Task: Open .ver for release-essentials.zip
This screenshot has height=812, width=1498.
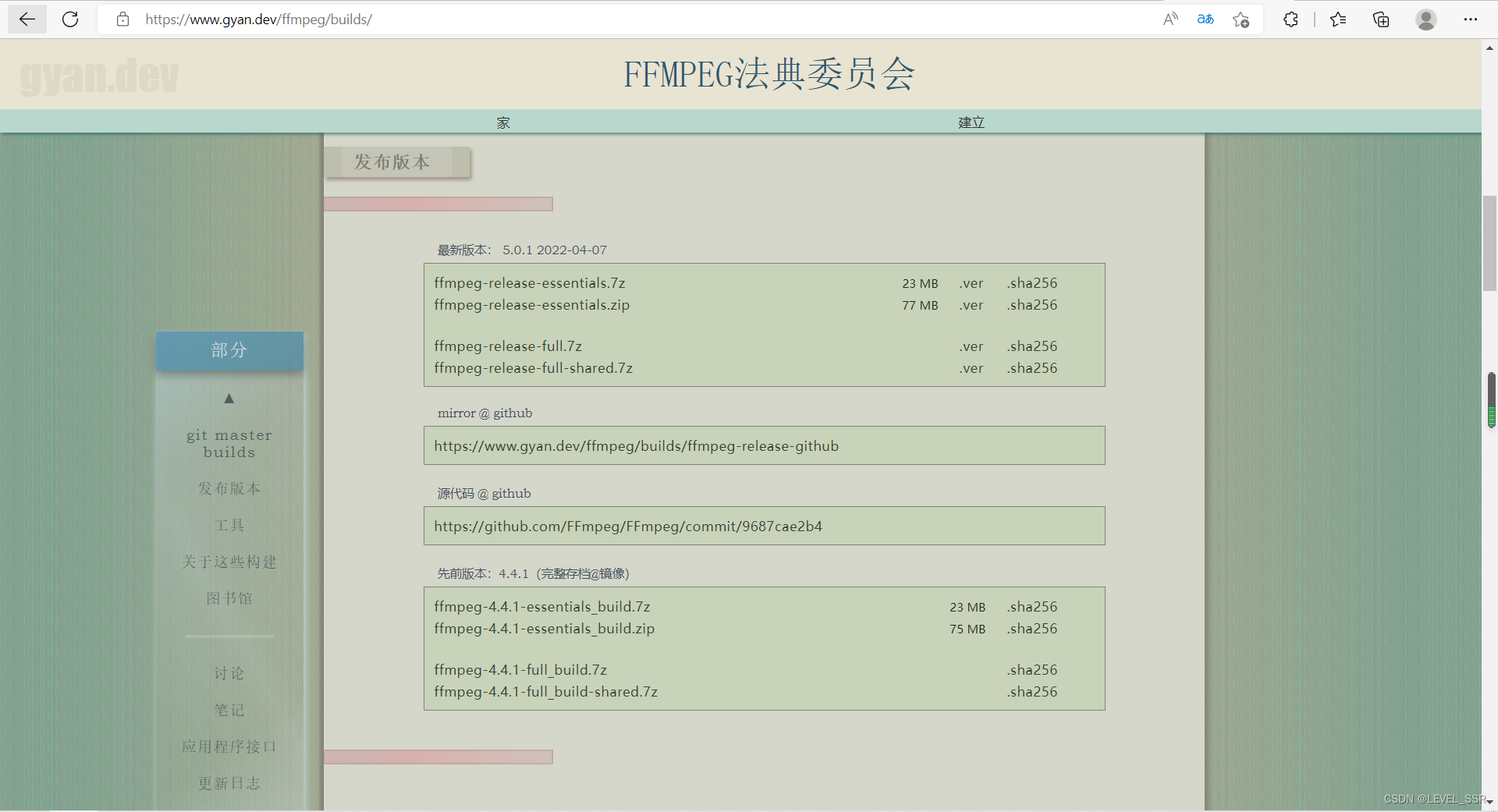Action: coord(971,305)
